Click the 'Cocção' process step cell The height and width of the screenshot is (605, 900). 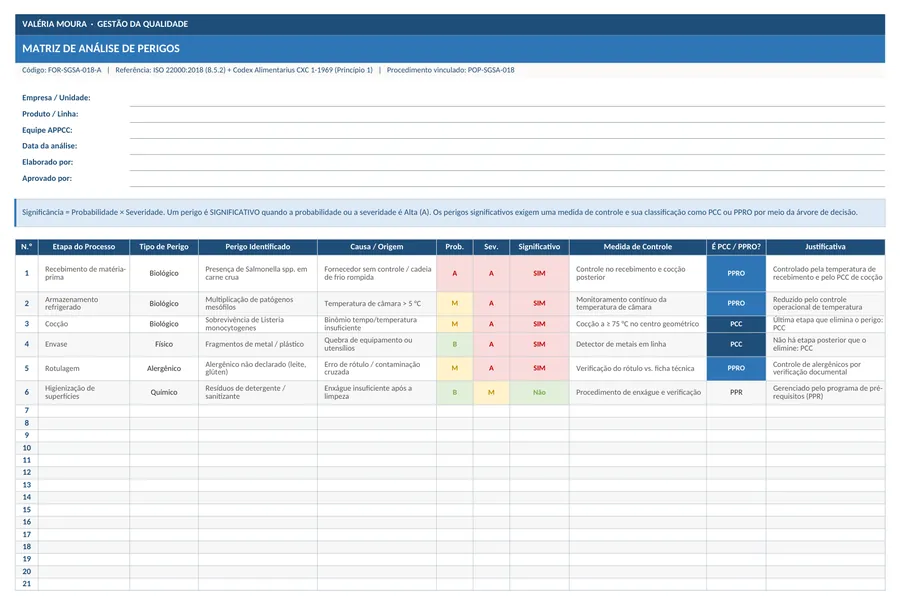(84, 324)
